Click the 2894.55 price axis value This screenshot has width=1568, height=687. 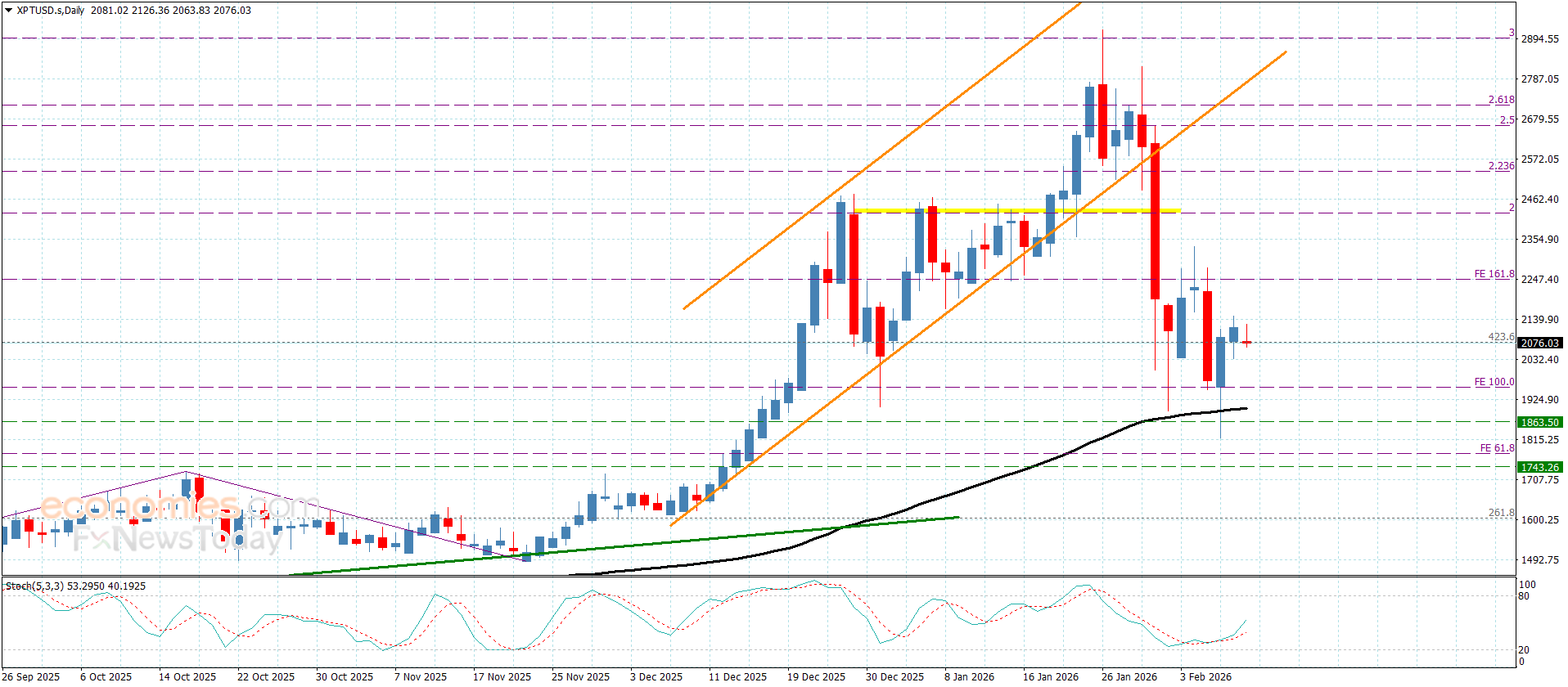click(x=1539, y=39)
